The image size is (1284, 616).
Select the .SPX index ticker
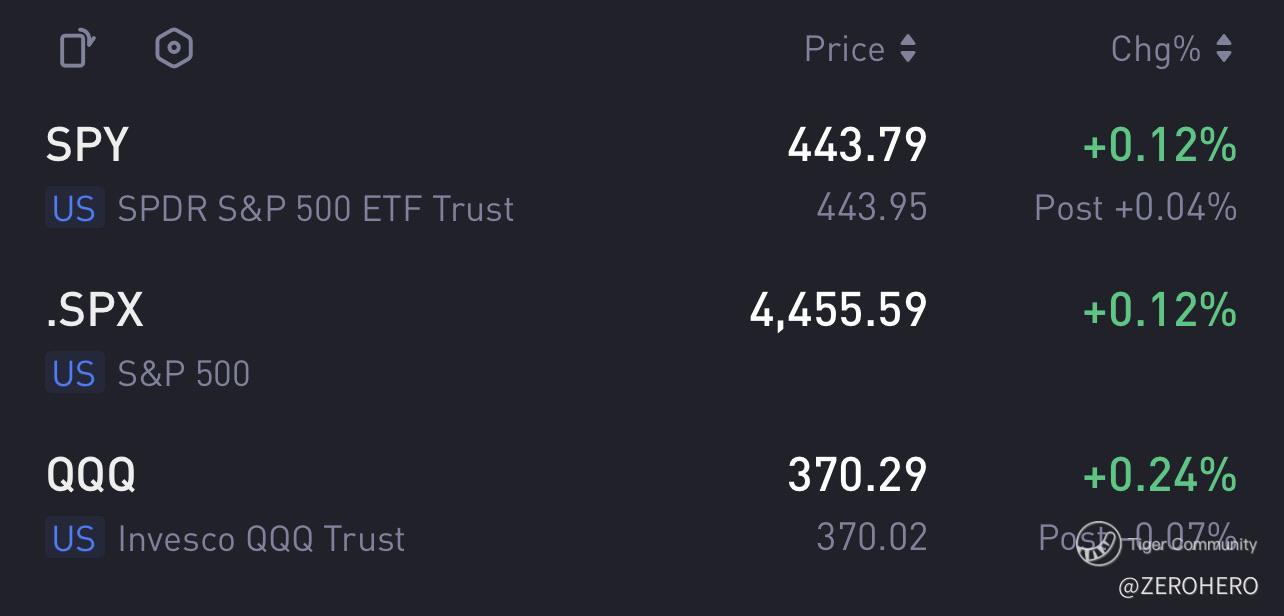pyautogui.click(x=95, y=311)
